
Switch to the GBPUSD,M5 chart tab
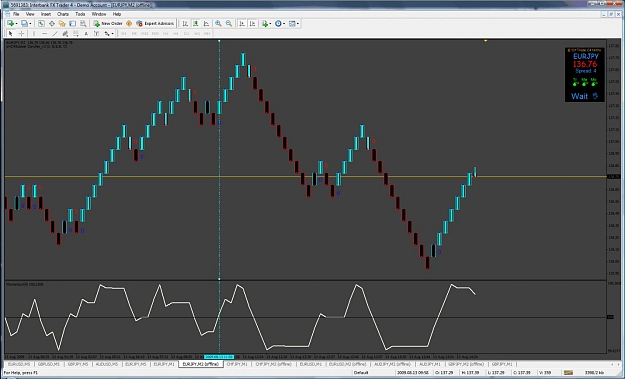click(x=49, y=364)
